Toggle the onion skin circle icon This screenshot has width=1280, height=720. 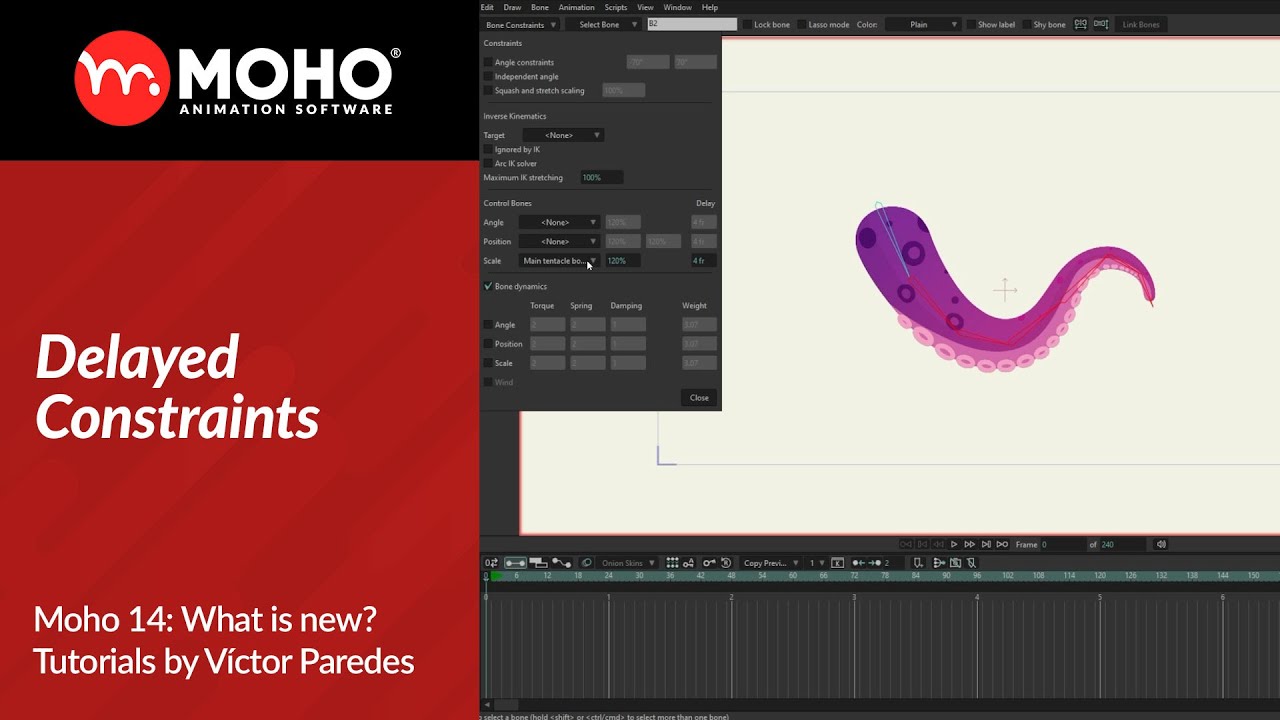586,563
